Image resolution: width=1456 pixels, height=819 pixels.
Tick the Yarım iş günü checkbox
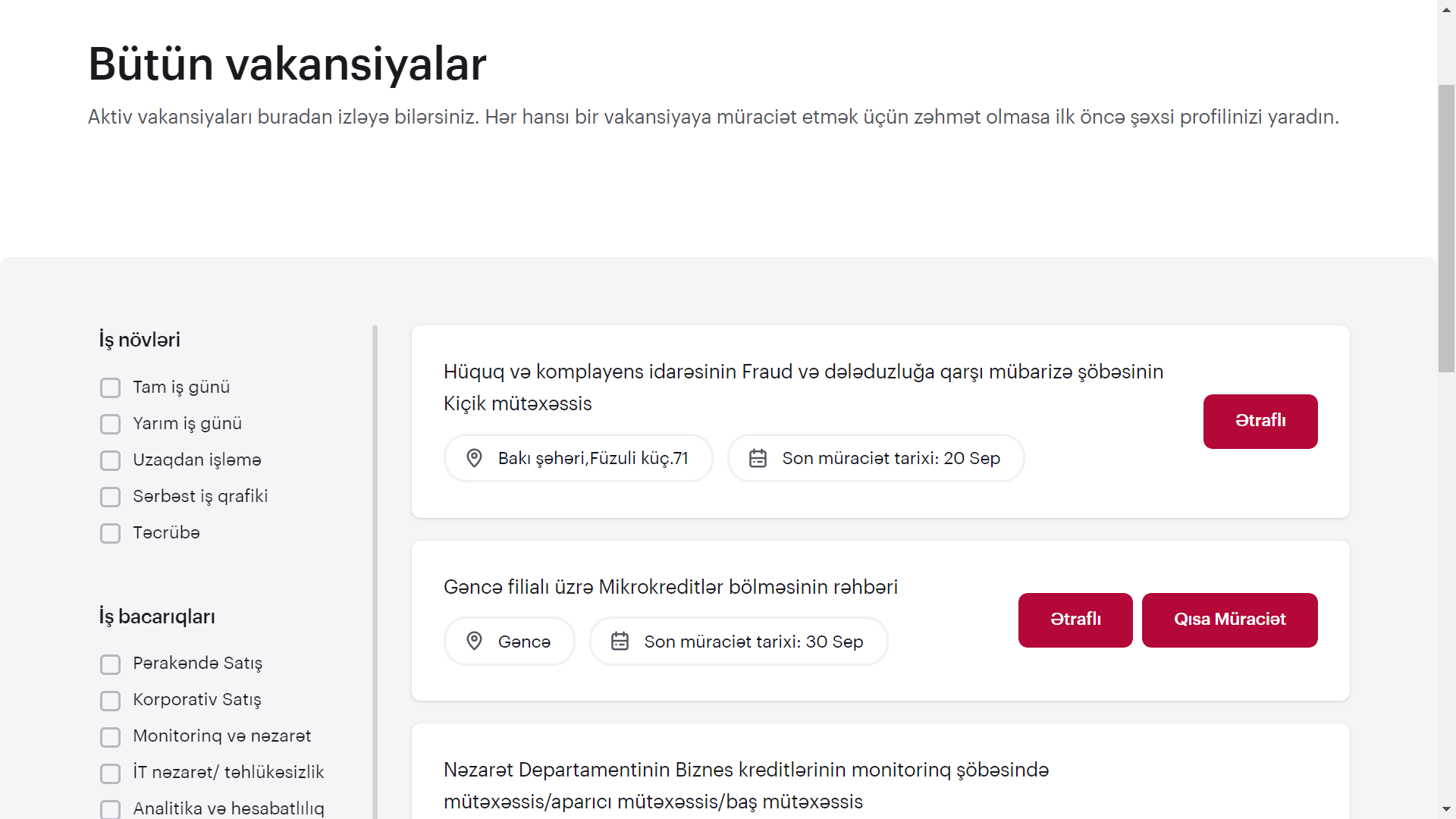tap(111, 424)
